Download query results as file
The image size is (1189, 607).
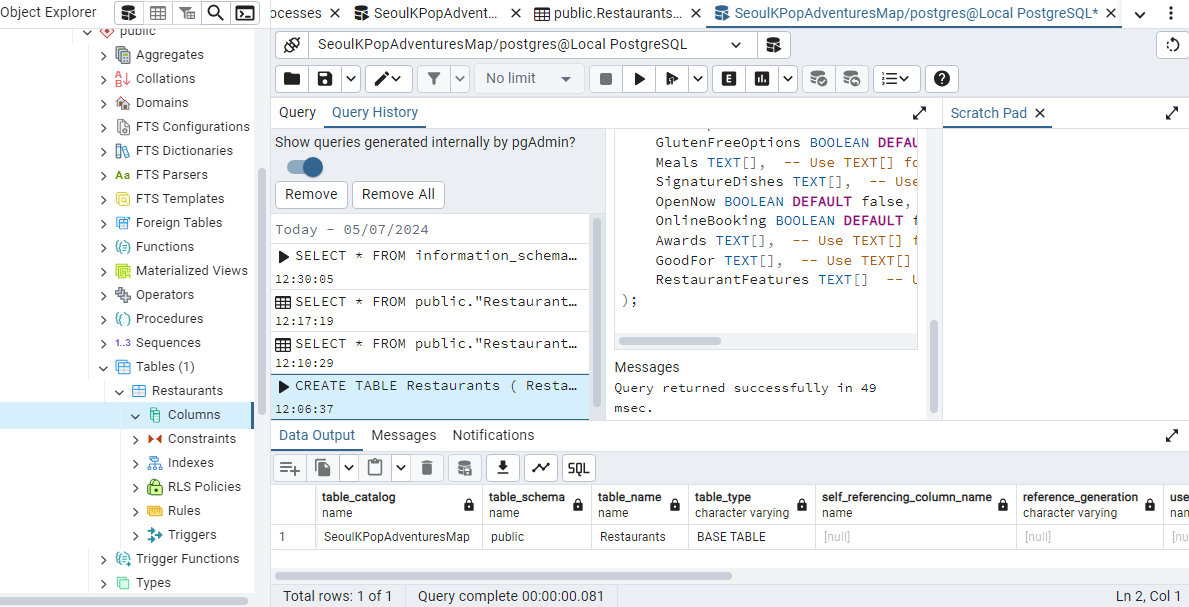502,467
